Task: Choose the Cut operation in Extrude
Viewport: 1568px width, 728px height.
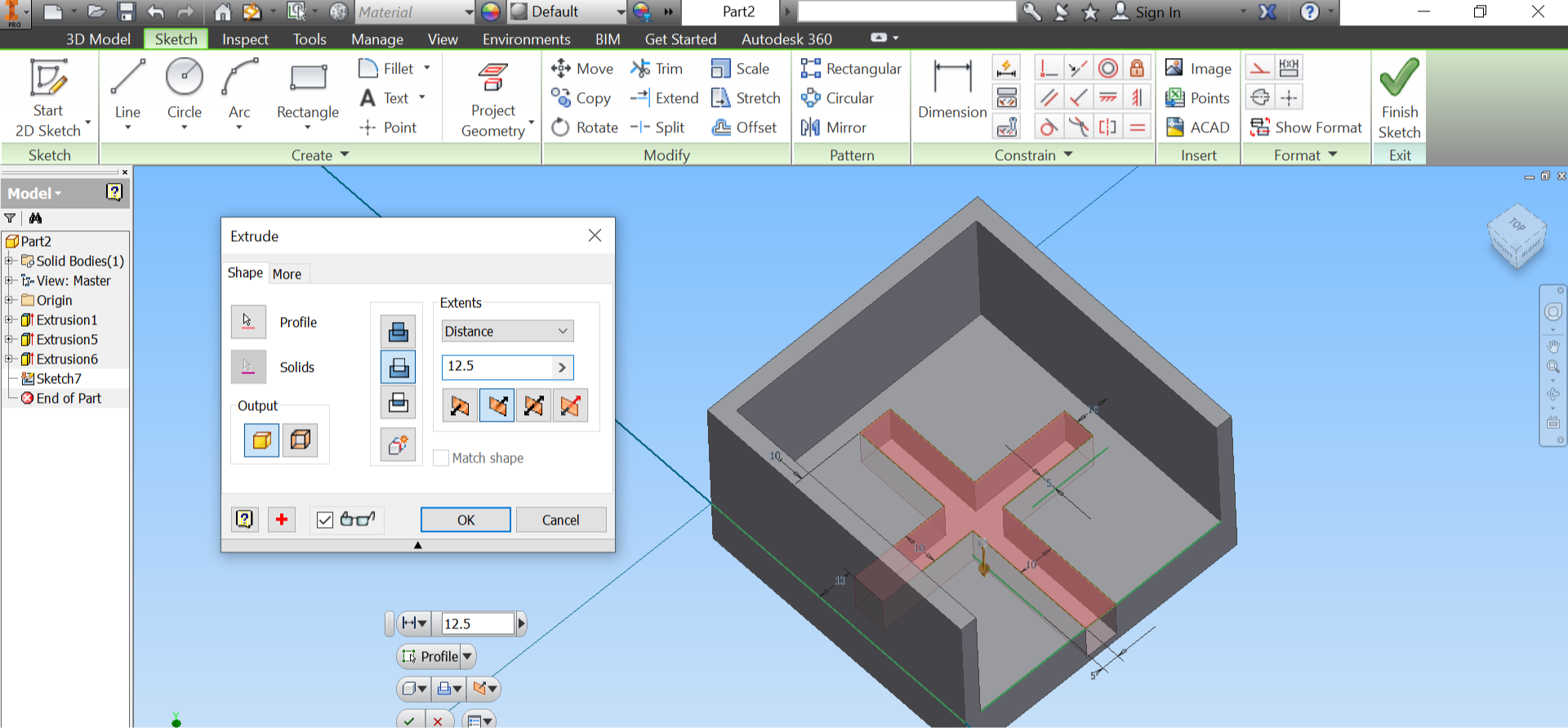Action: click(x=398, y=368)
